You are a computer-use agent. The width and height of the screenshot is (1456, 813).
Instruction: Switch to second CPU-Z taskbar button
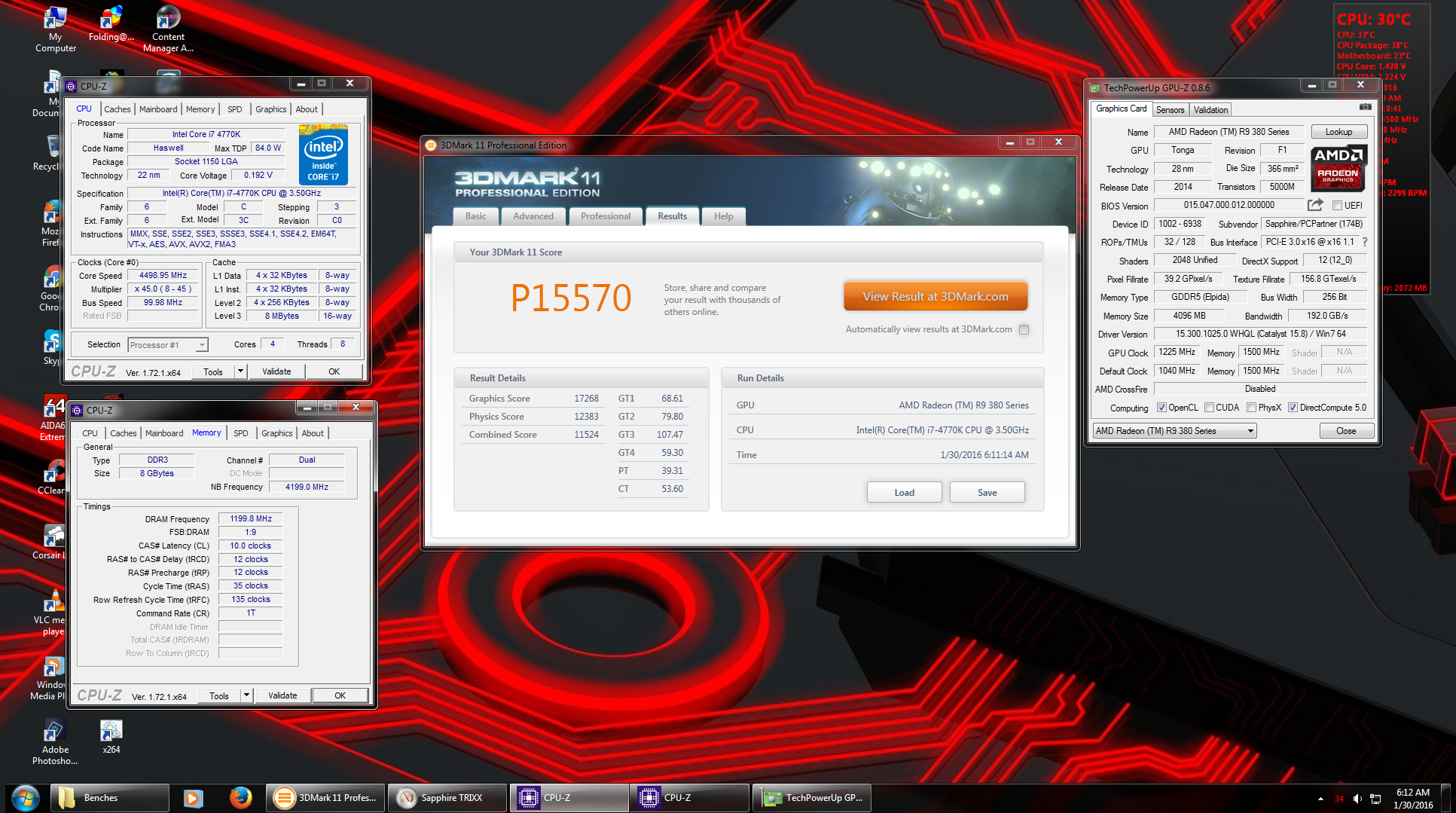point(690,798)
